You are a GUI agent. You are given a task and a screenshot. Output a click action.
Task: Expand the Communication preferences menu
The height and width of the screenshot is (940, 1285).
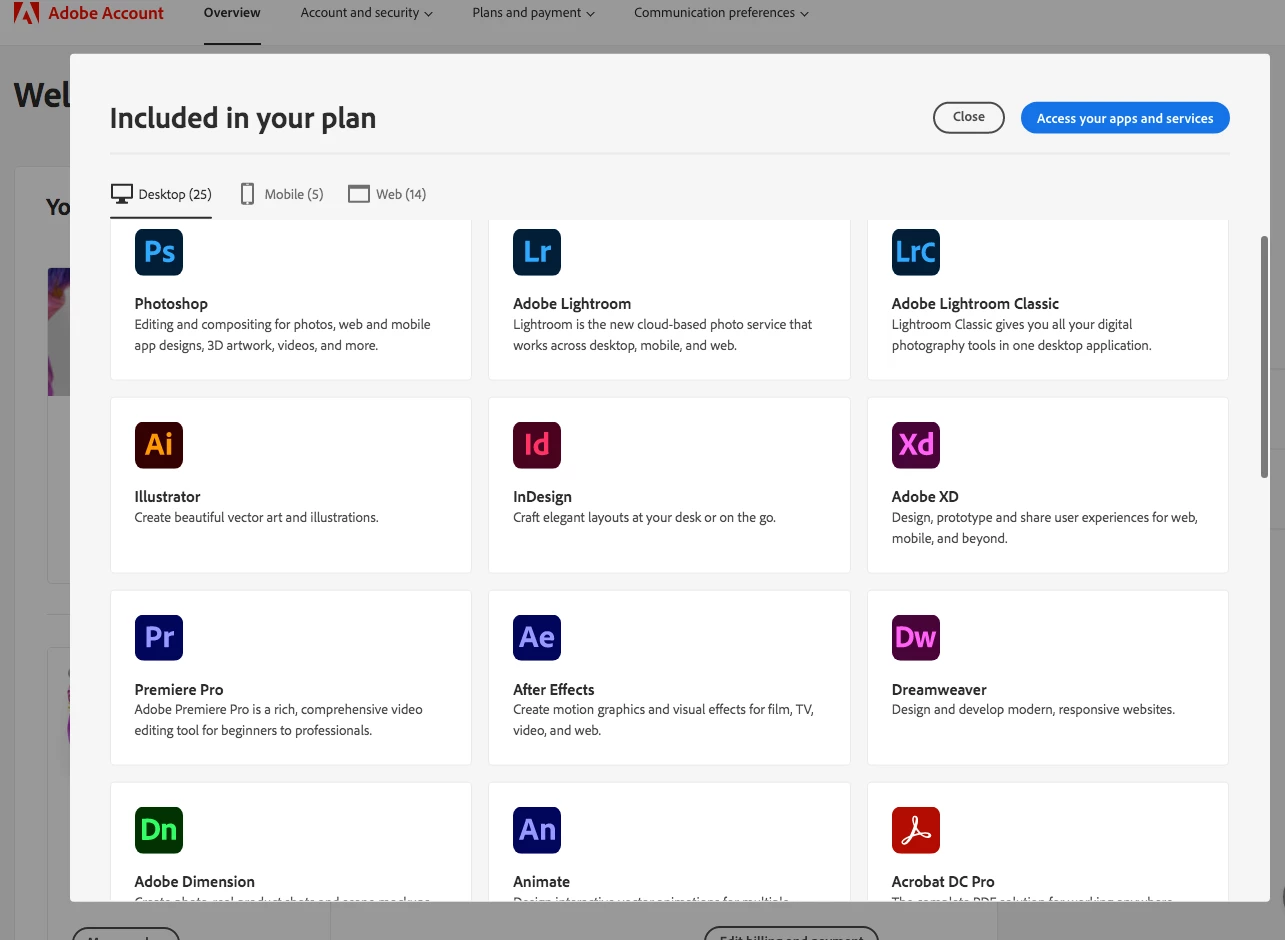click(722, 13)
